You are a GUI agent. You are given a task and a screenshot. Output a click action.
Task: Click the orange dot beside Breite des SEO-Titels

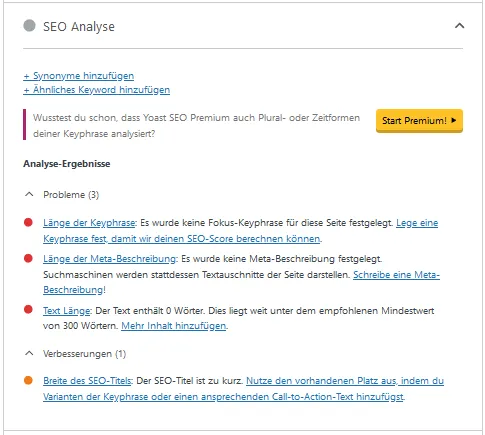(28, 380)
